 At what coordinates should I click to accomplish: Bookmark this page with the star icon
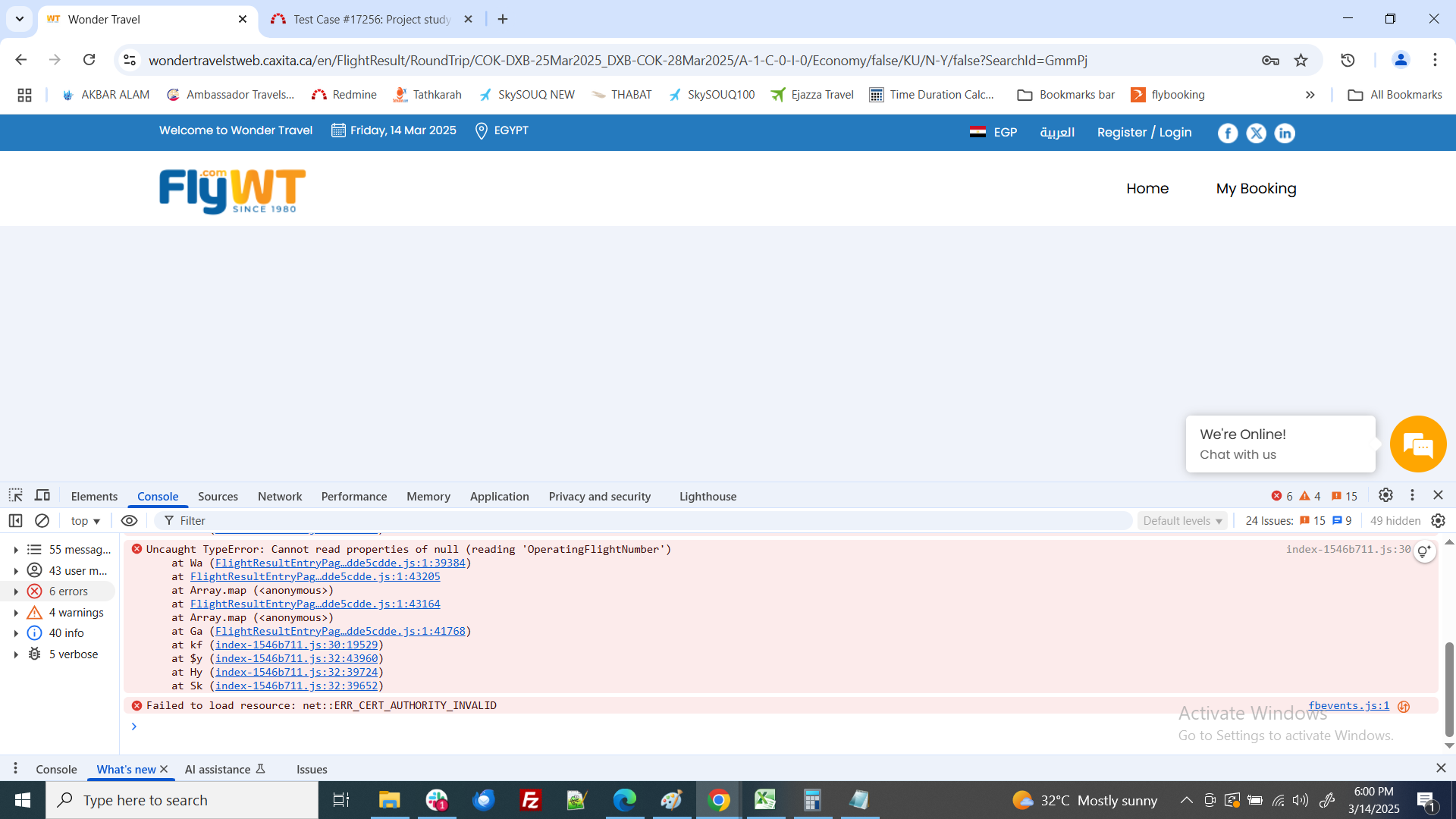point(1301,60)
